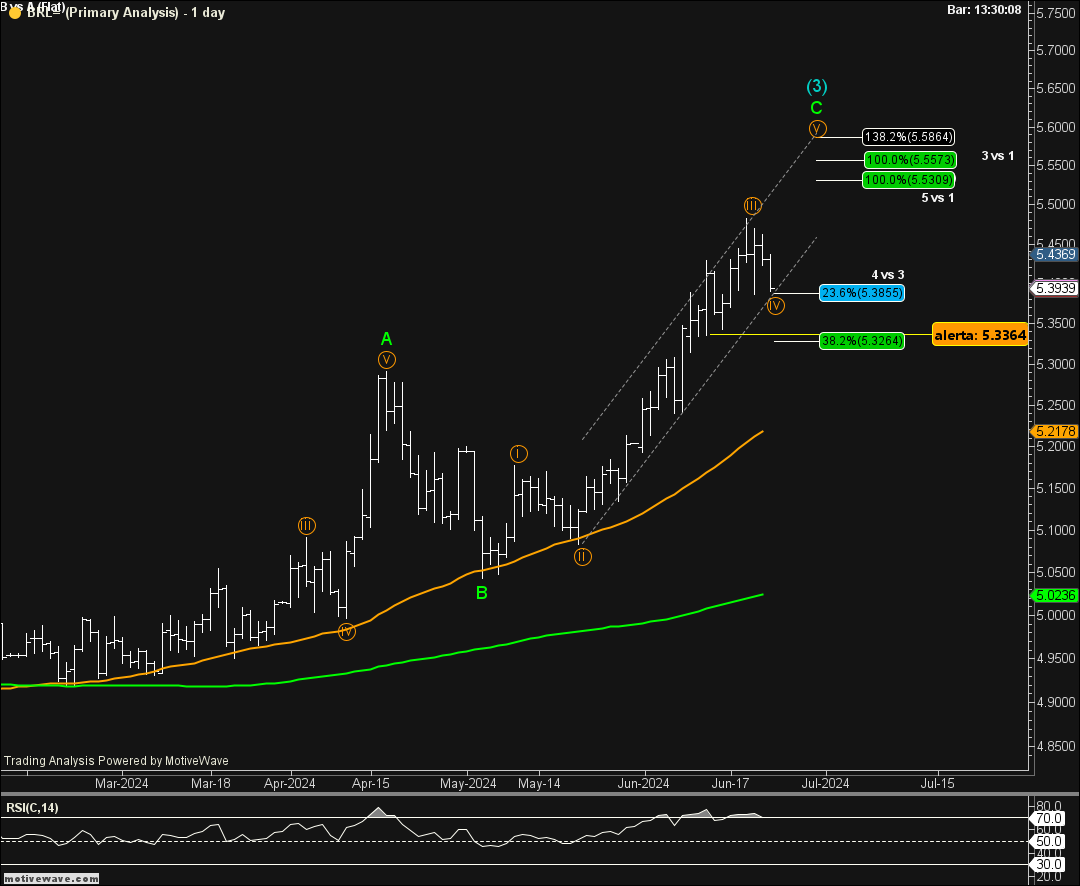This screenshot has height=886, width=1080.
Task: Click the '4 vs 3' ratio text
Action: pyautogui.click(x=887, y=275)
